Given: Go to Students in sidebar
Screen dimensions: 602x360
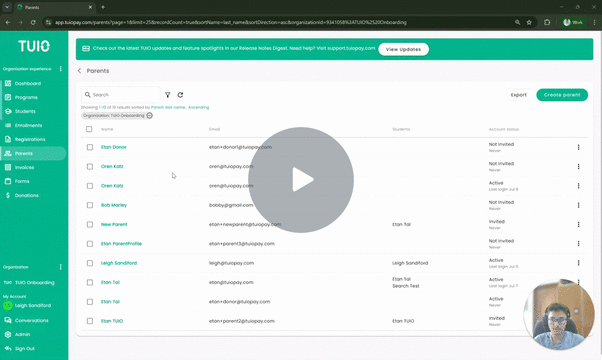Looking at the screenshot, I should [x=25, y=111].
